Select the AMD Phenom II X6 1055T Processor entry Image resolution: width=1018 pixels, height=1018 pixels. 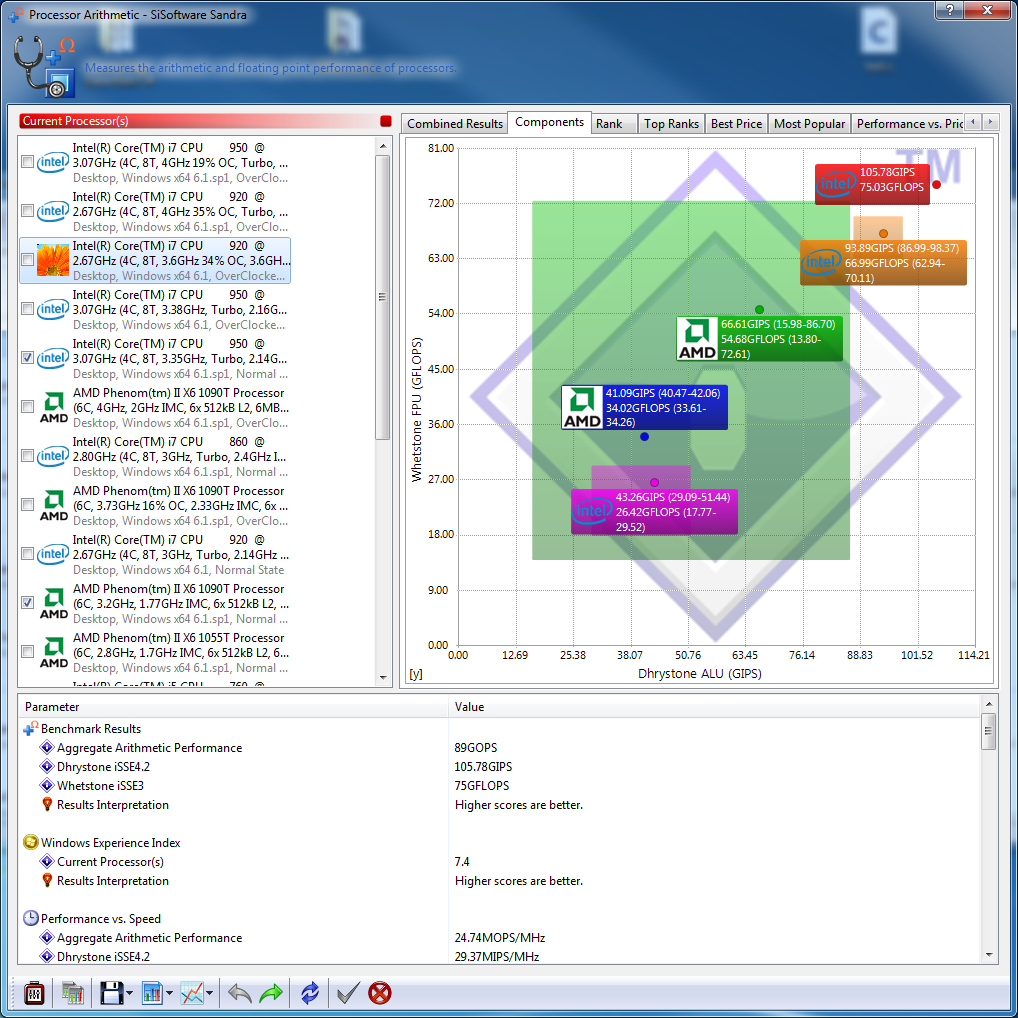coord(155,652)
